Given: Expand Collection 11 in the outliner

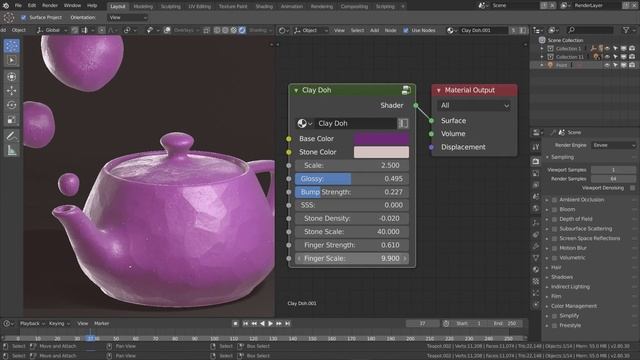Looking at the screenshot, I should 542,57.
